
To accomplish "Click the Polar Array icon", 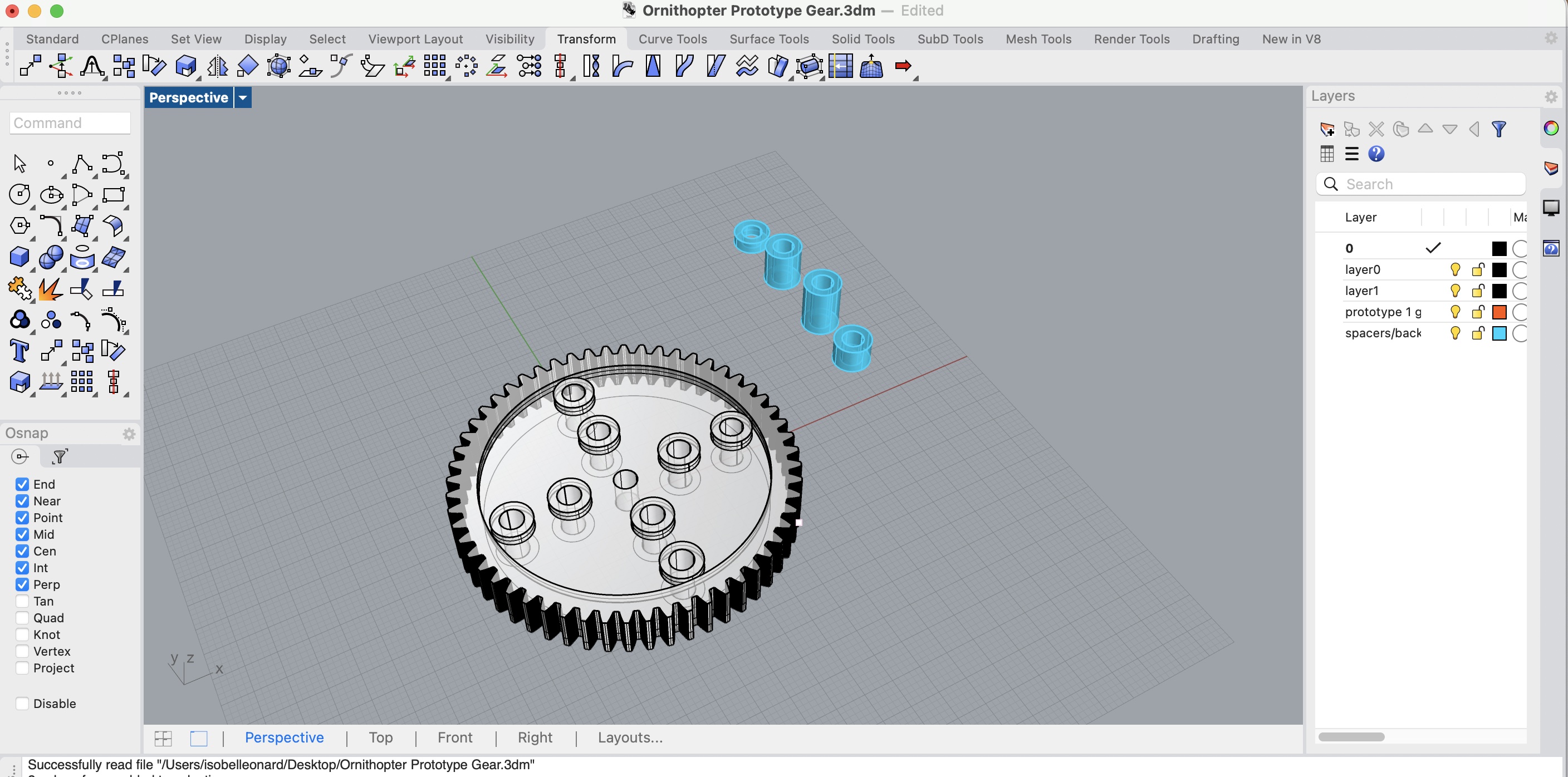I will (x=466, y=66).
